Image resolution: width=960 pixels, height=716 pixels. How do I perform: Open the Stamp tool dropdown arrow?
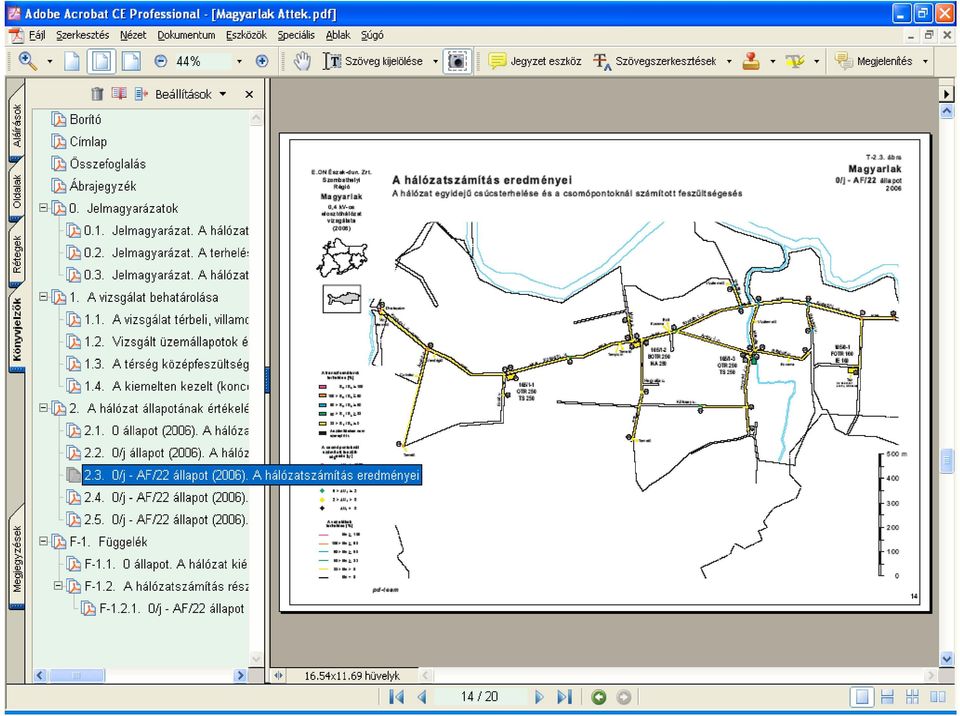772,61
